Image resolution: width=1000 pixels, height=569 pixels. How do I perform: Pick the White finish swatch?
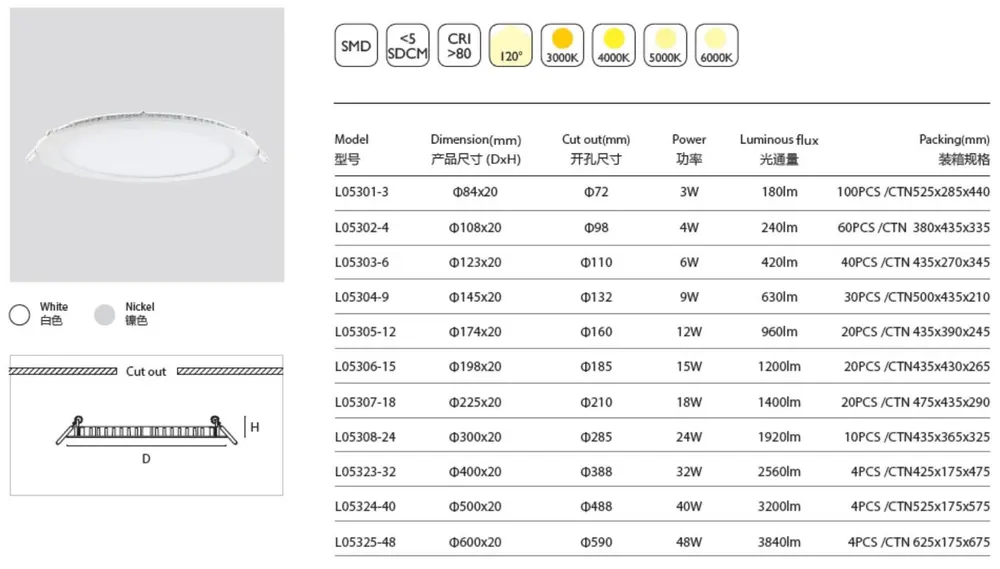coord(20,314)
